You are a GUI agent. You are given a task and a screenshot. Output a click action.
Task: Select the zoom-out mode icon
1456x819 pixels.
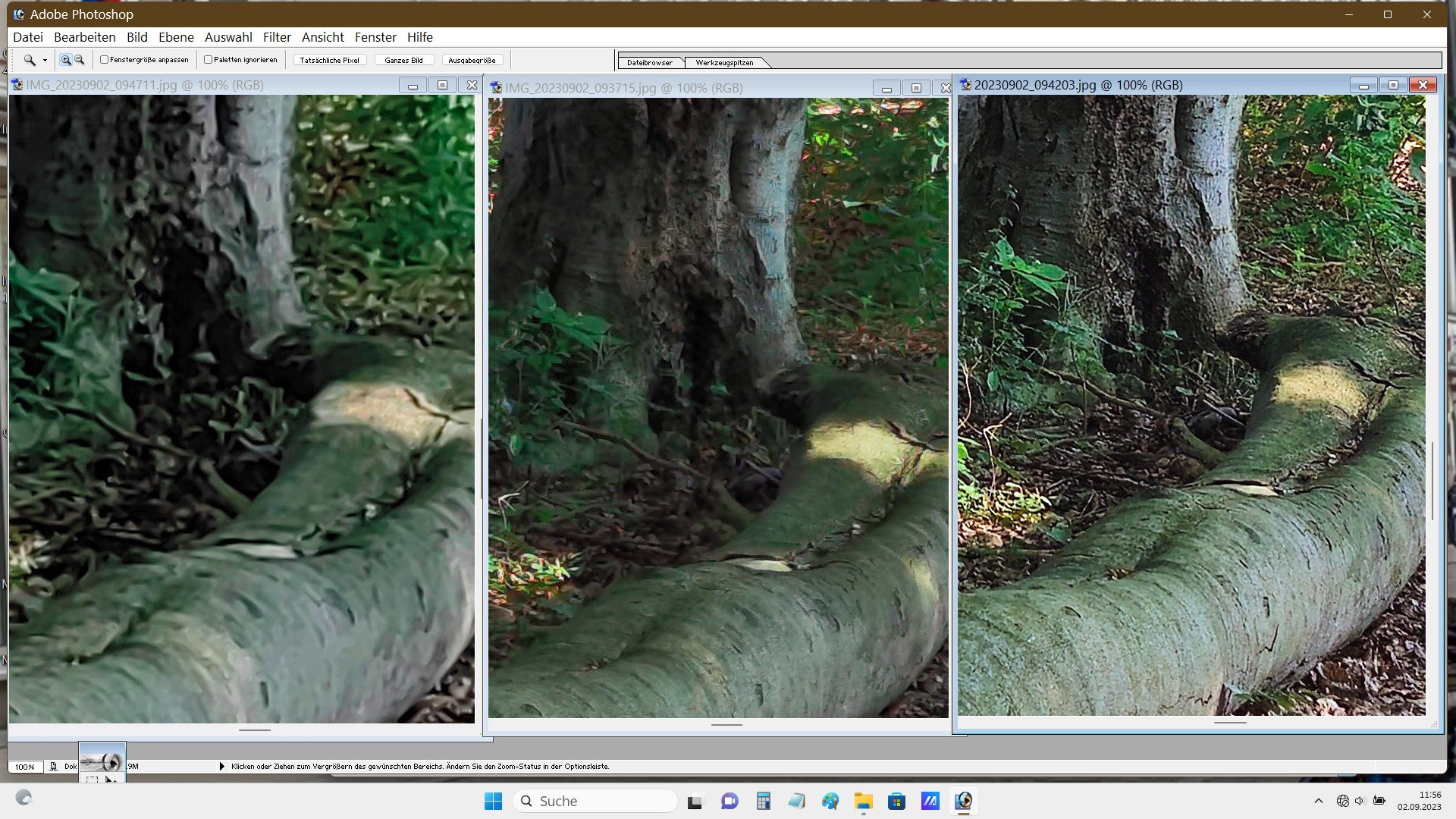[x=79, y=60]
